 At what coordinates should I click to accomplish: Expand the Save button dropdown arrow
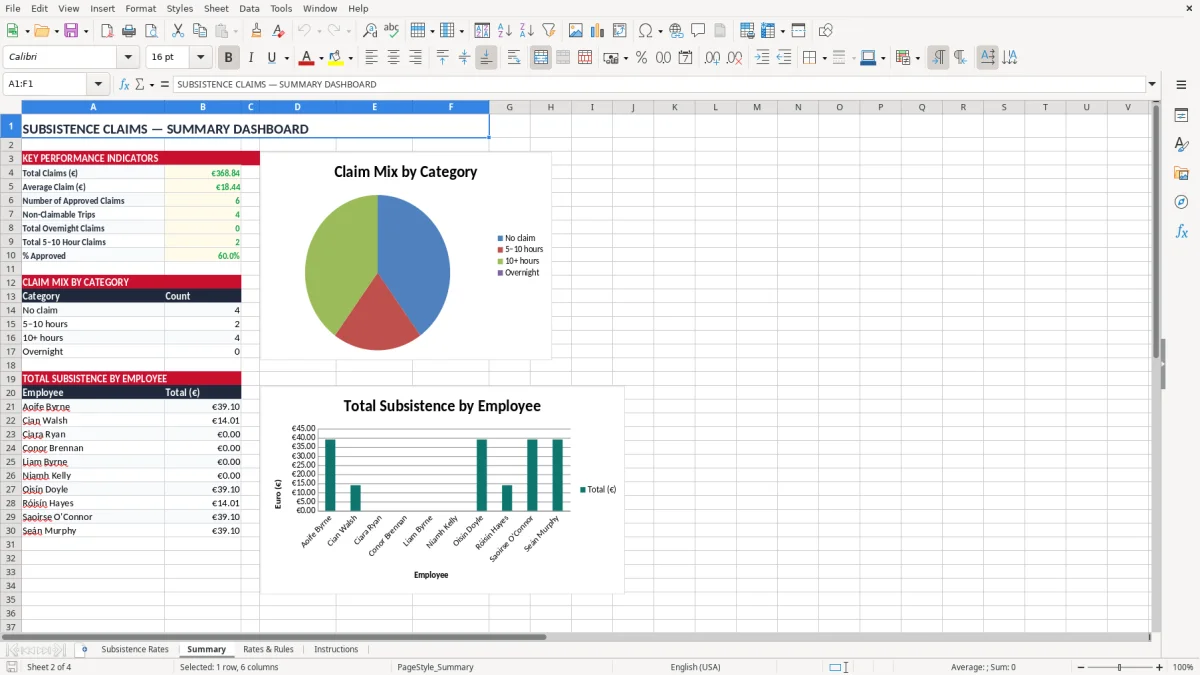[x=86, y=31]
